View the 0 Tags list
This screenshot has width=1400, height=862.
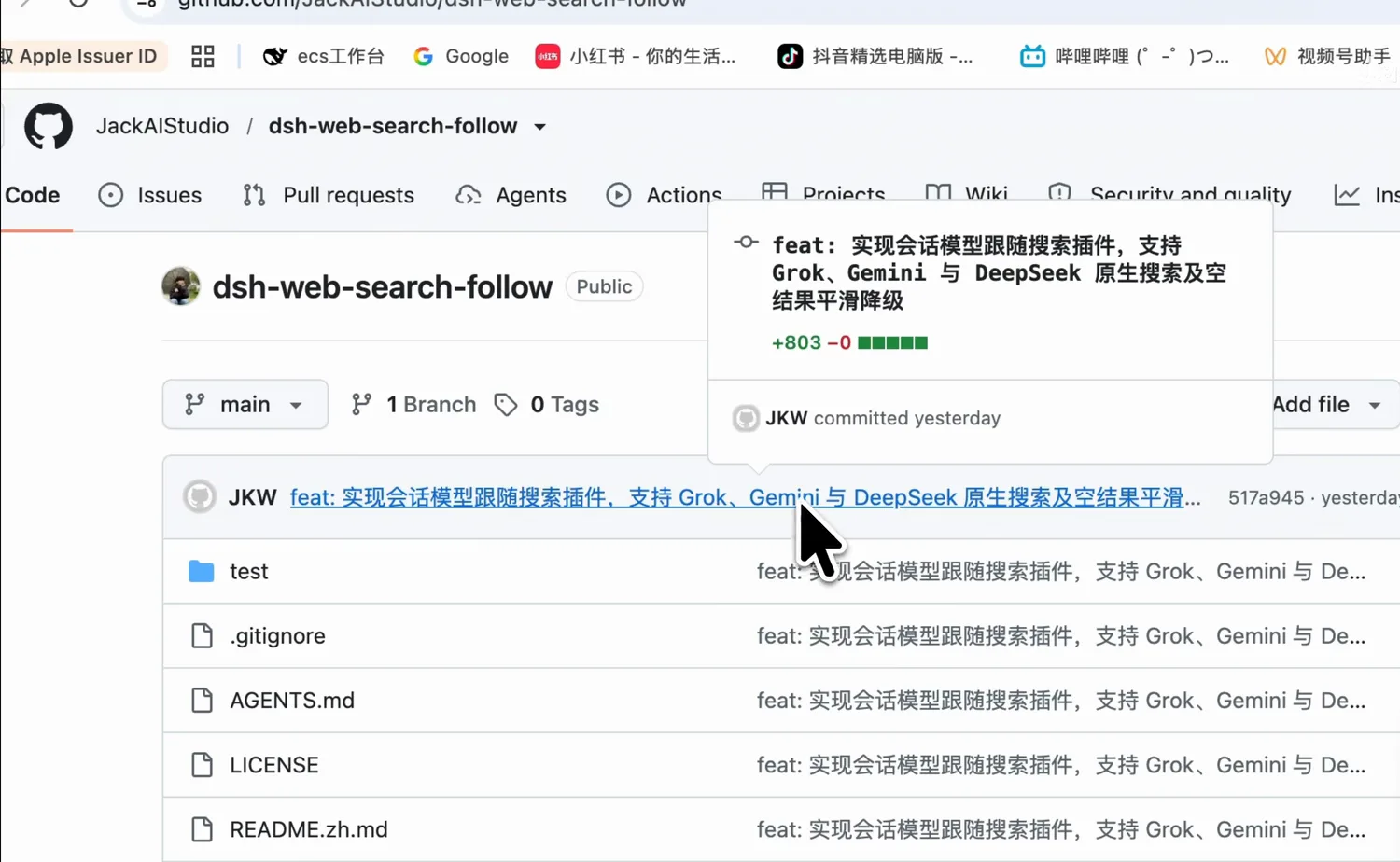(547, 404)
